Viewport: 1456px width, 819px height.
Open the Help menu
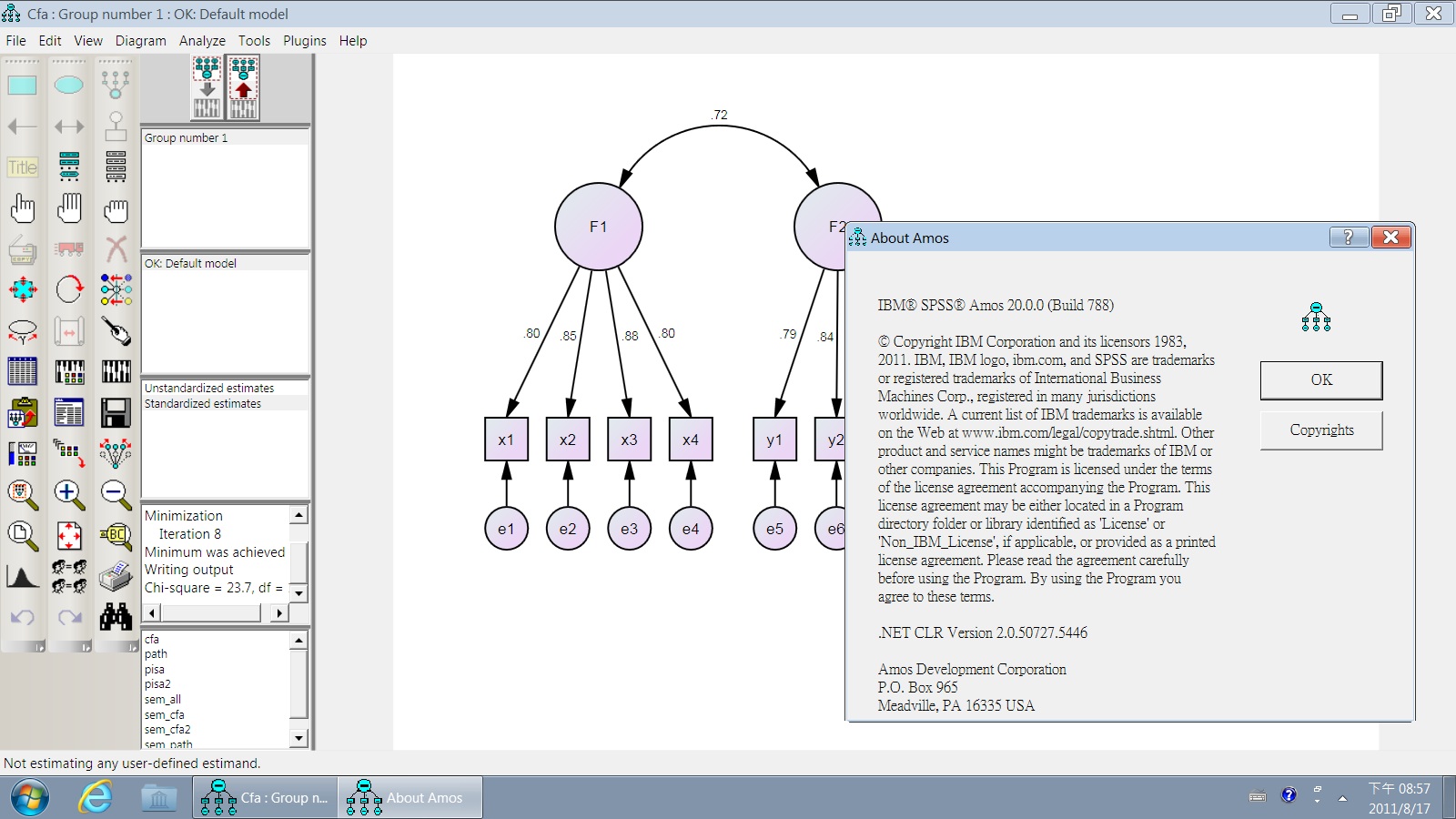click(353, 41)
